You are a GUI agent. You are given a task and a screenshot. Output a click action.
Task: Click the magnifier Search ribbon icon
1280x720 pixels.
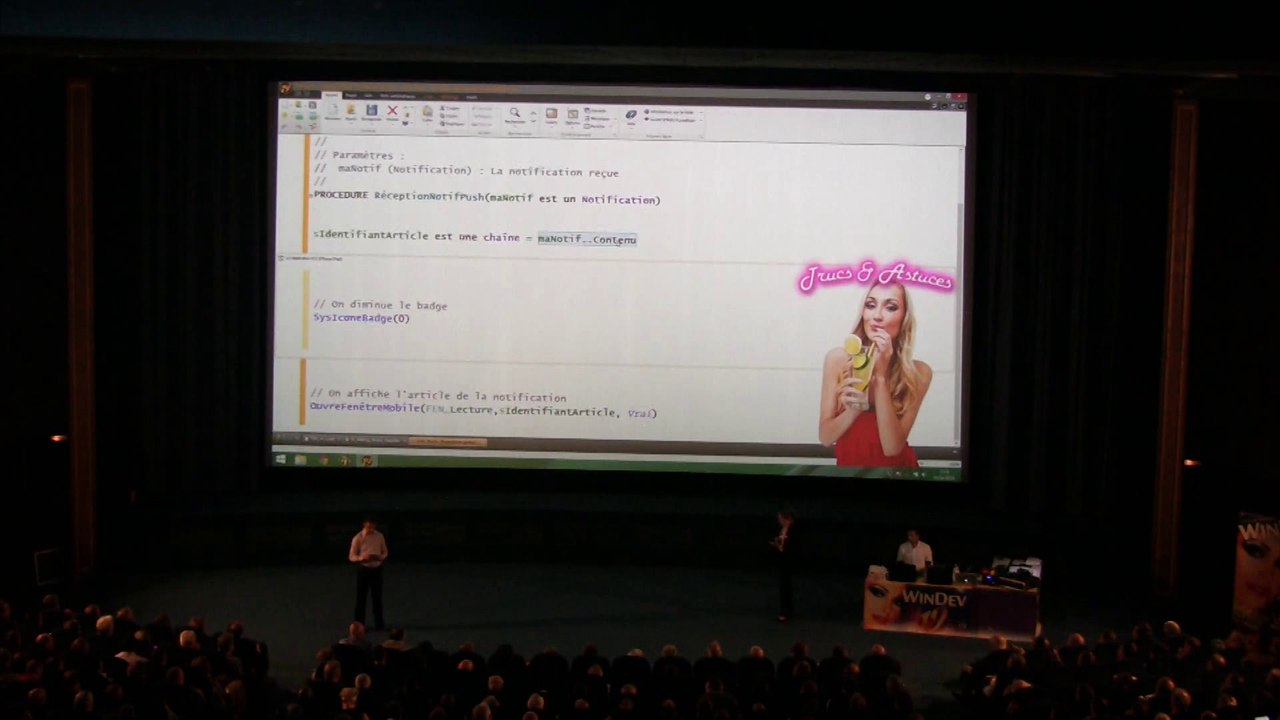point(514,112)
